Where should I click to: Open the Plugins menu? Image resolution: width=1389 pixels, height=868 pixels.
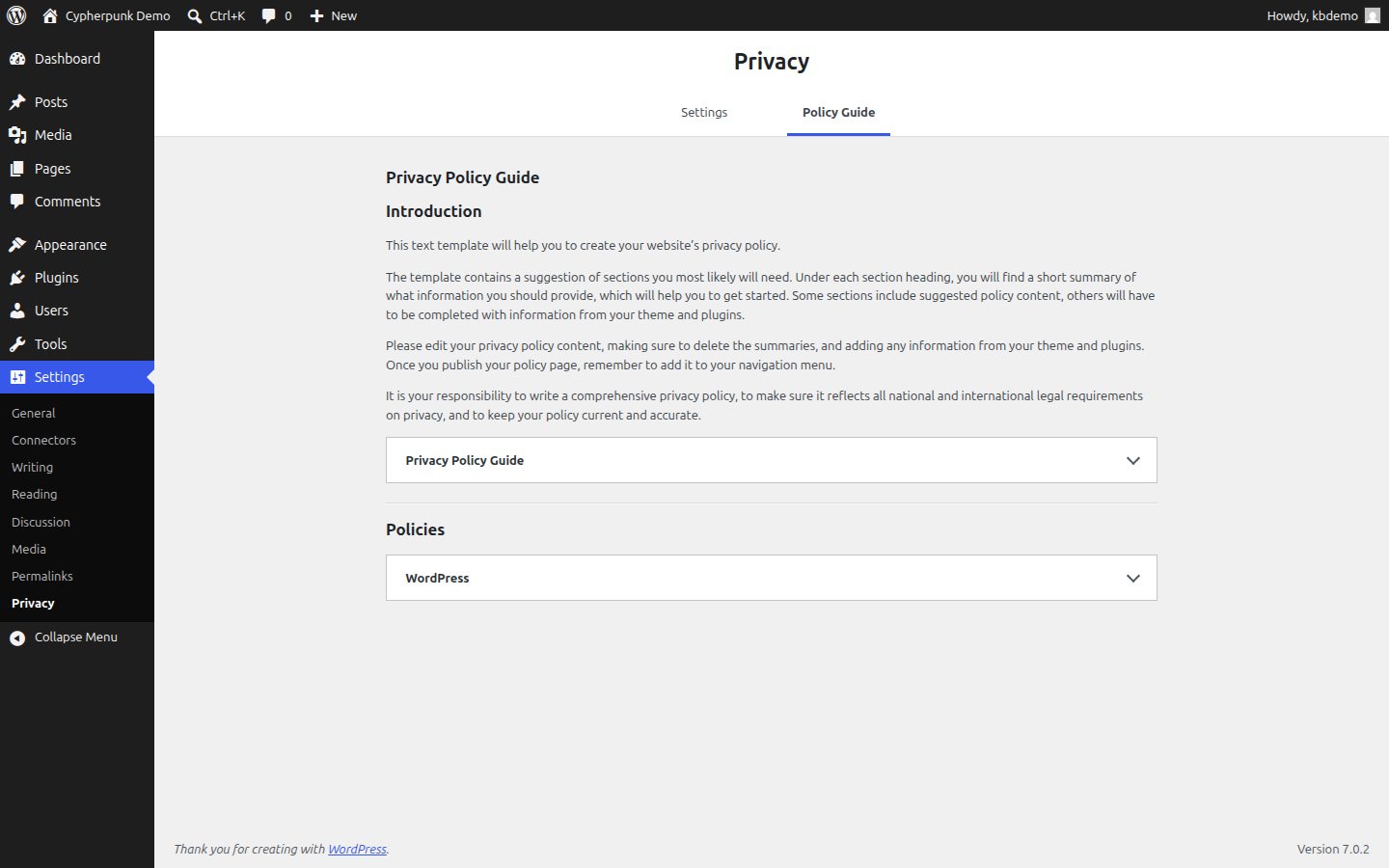pyautogui.click(x=77, y=278)
